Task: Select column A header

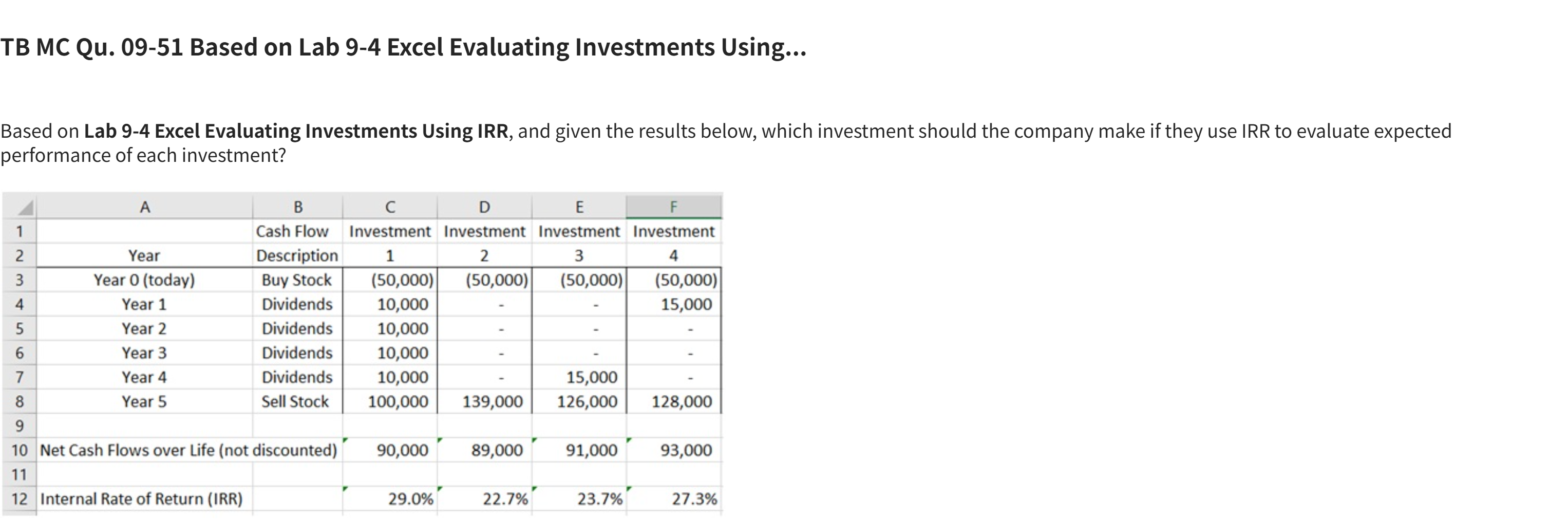Action: tap(144, 208)
